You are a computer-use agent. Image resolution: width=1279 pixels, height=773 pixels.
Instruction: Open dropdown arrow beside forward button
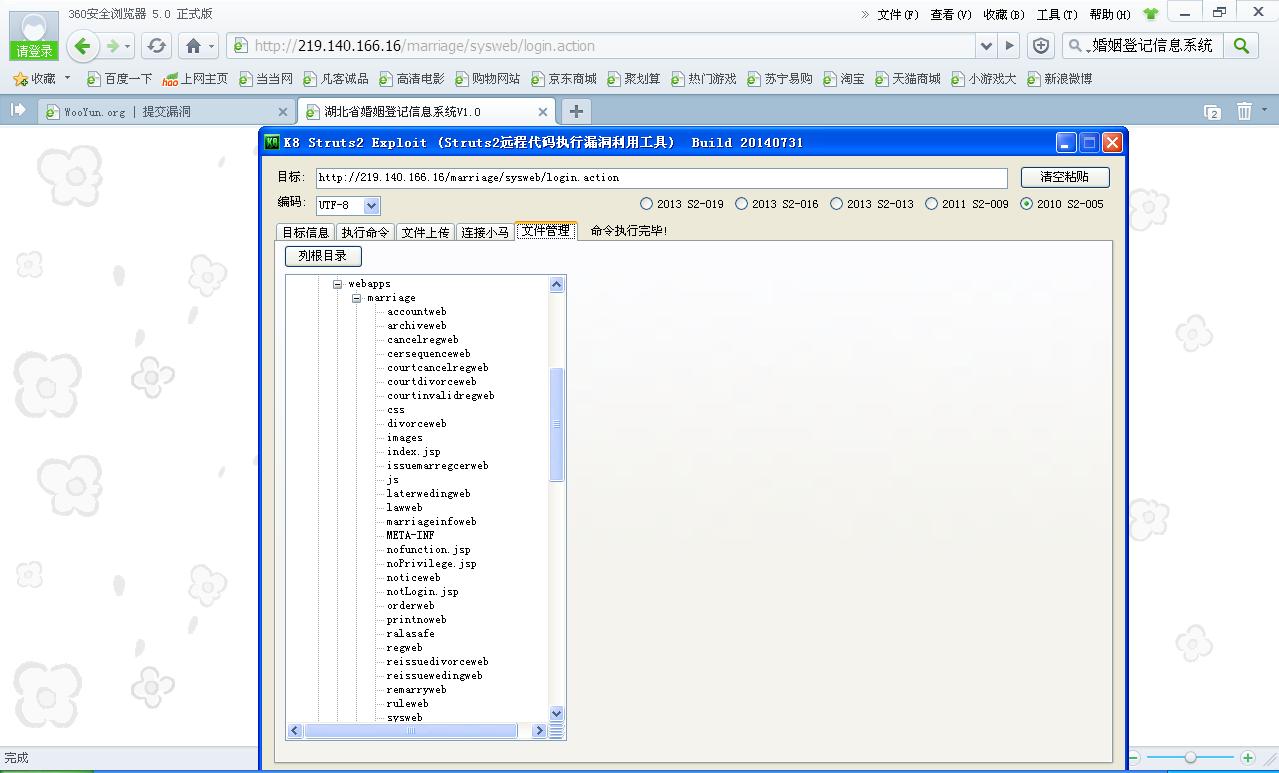pyautogui.click(x=129, y=47)
